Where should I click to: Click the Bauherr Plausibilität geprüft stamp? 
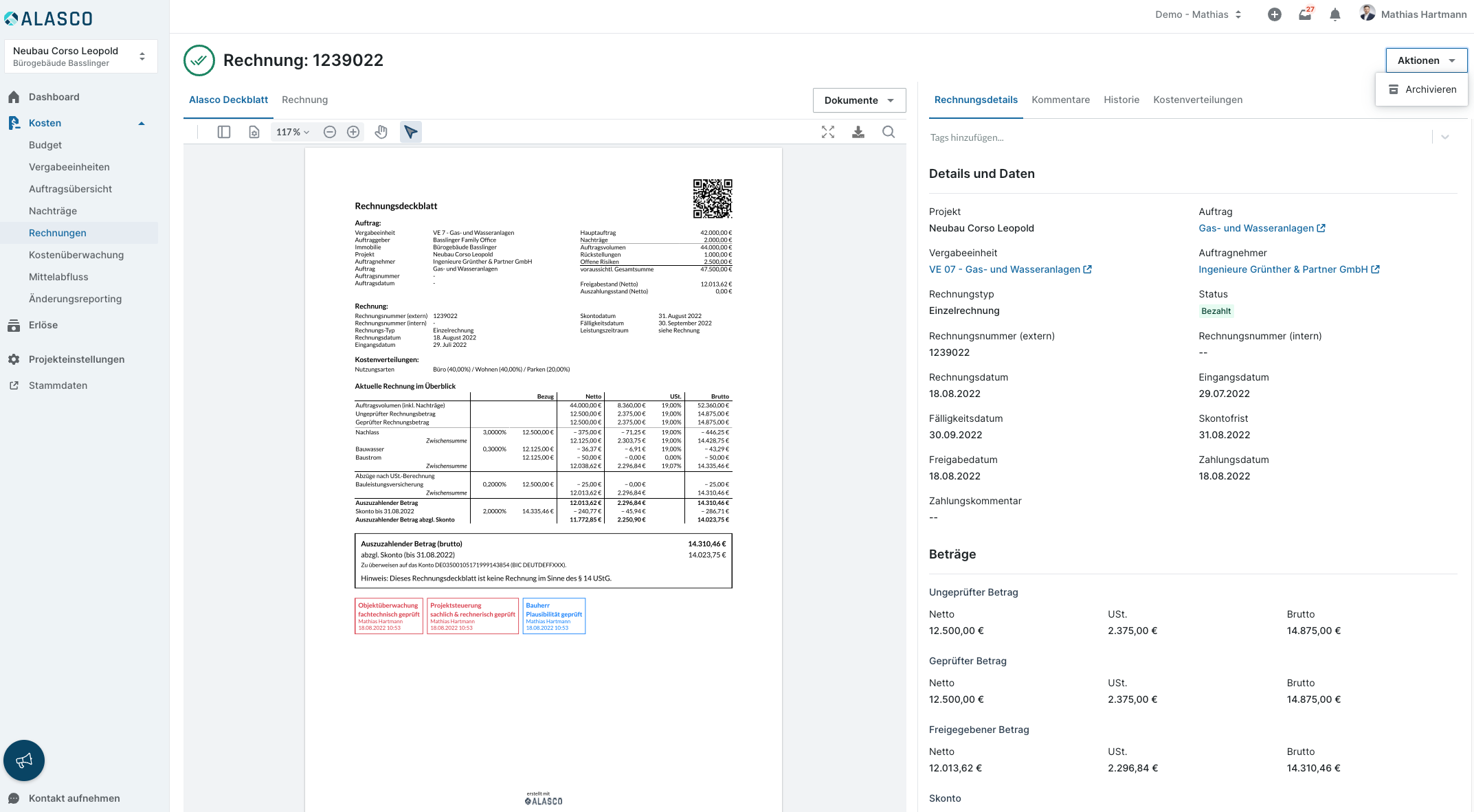tap(554, 616)
